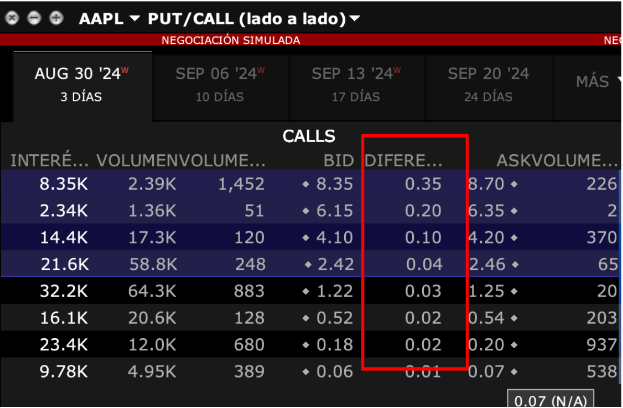
Task: Select the call ask price 2.46
Action: tap(485, 265)
